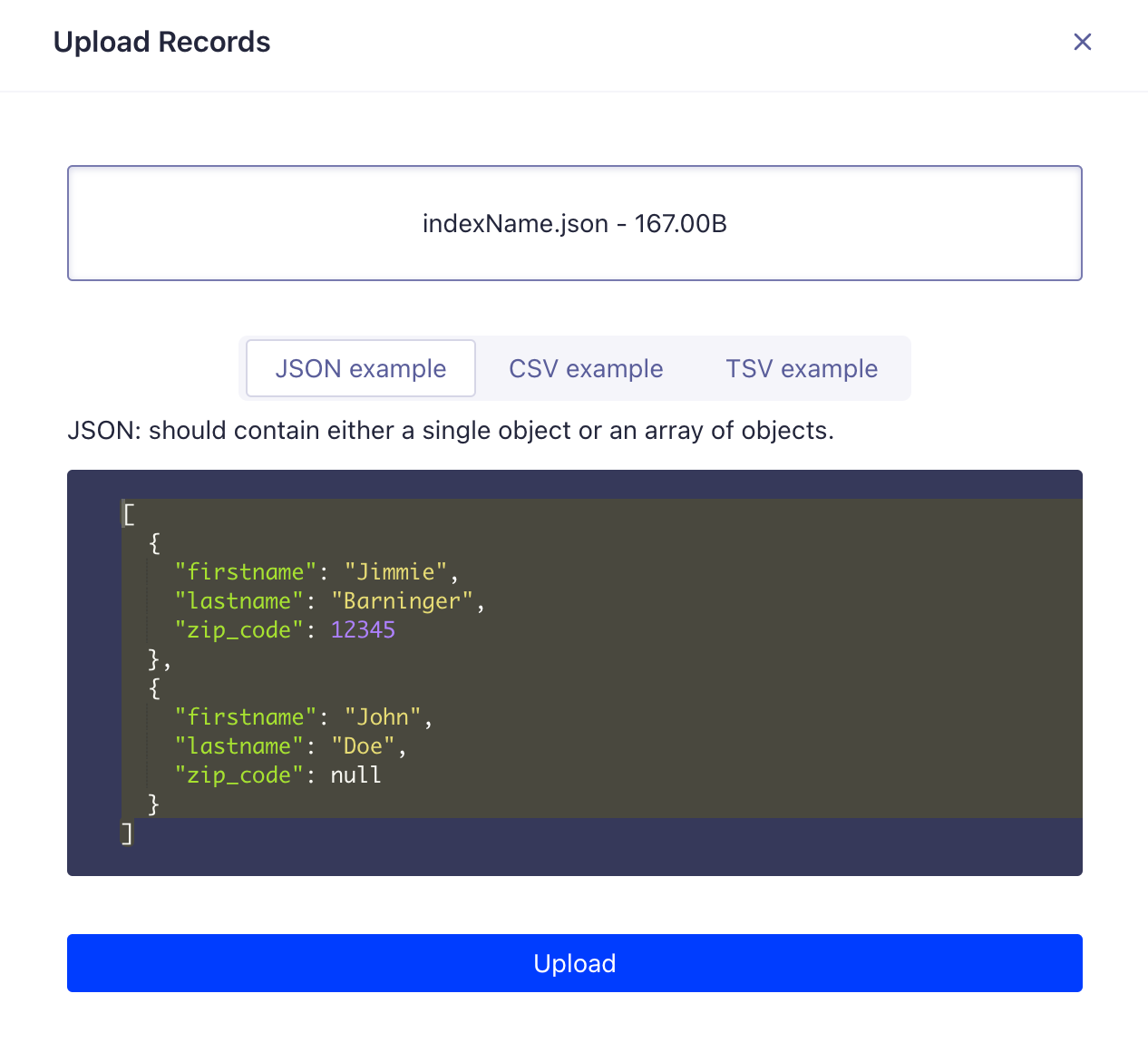The width and height of the screenshot is (1148, 1052).
Task: Click the second object's opening curly brace
Action: [x=154, y=688]
